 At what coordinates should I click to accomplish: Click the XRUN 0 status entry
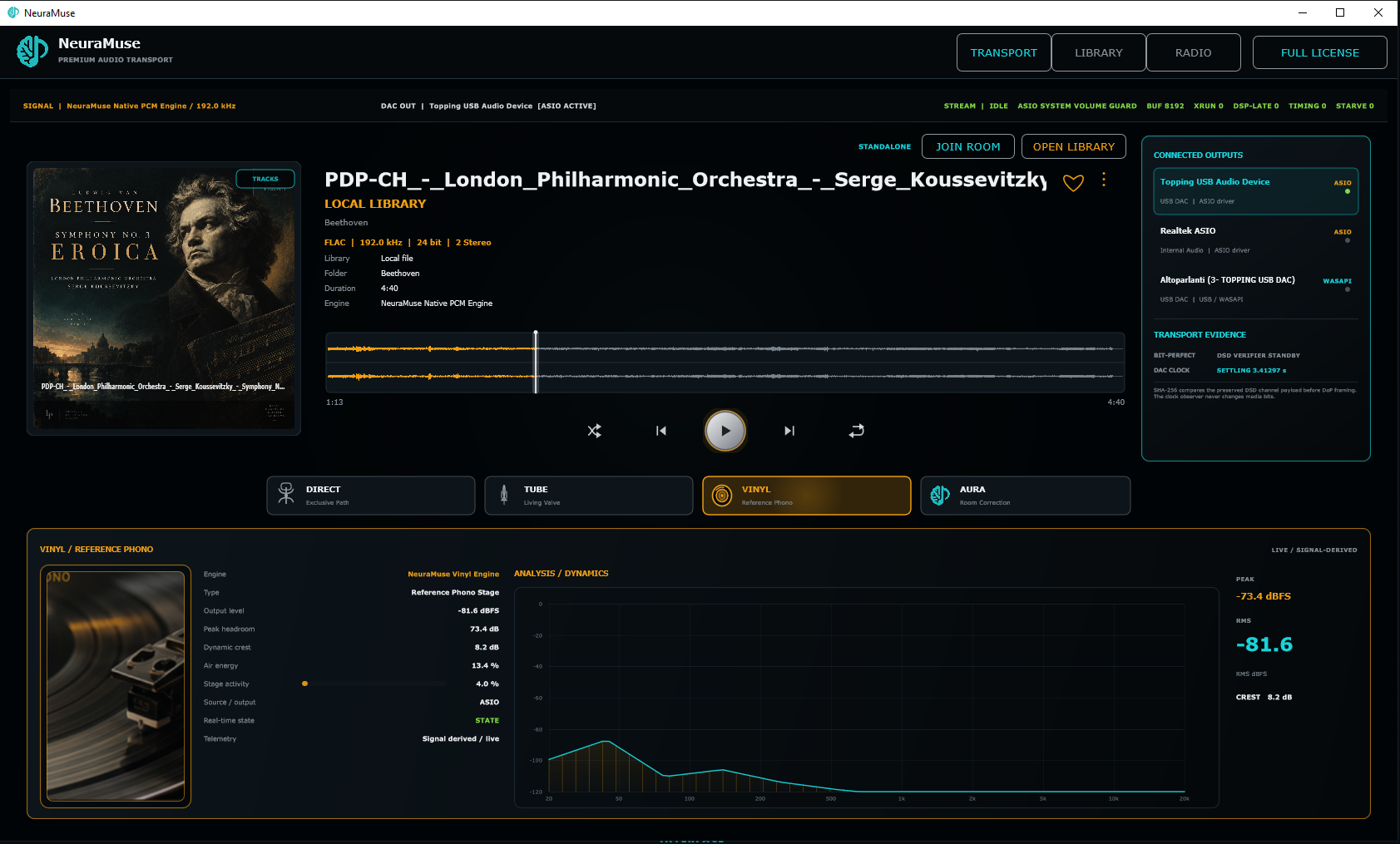(1209, 106)
